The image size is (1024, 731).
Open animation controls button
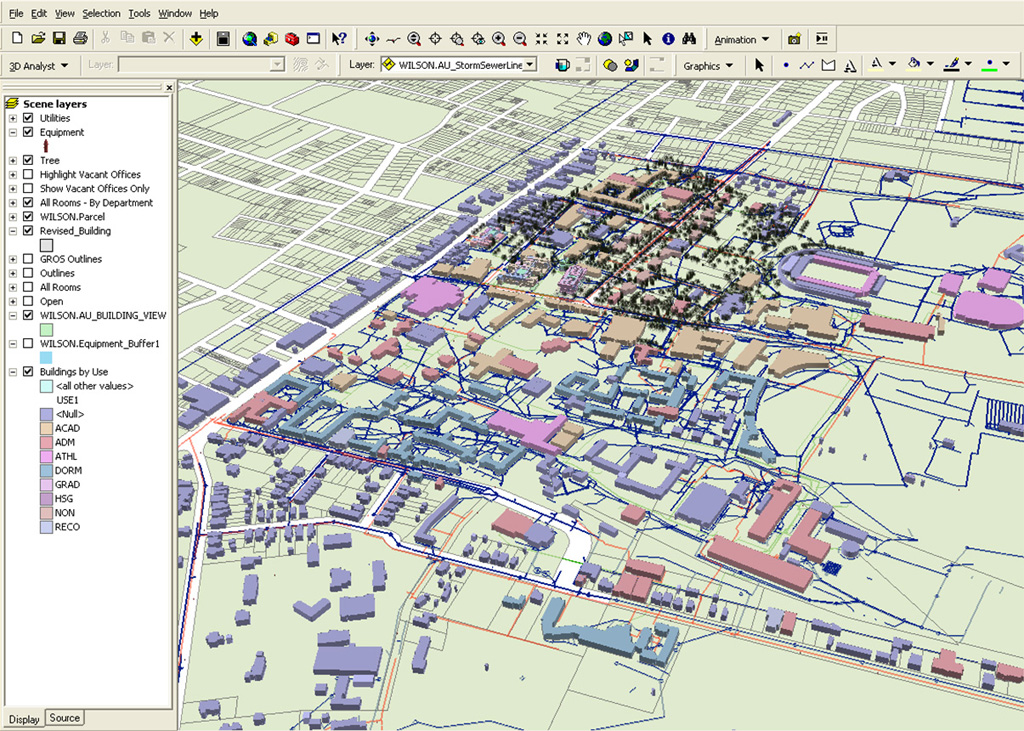tap(822, 39)
